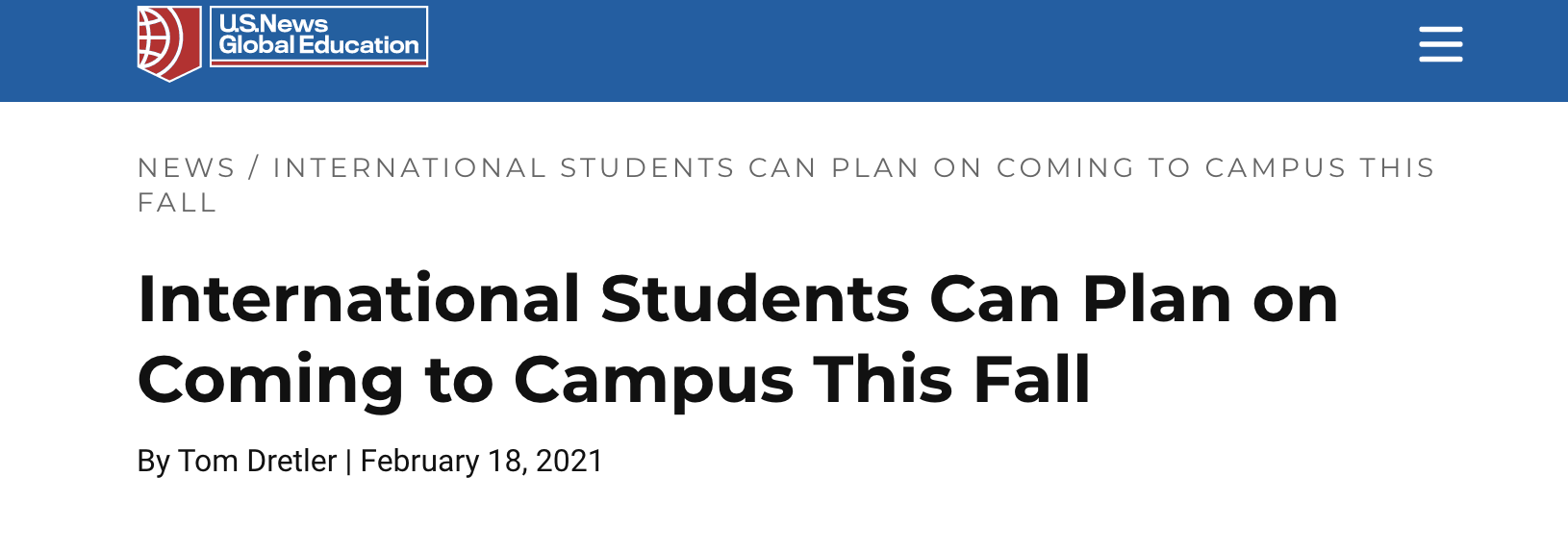Click 'Global Education' text in the logo
Viewport: 1568px width, 552px height.
[x=318, y=45]
